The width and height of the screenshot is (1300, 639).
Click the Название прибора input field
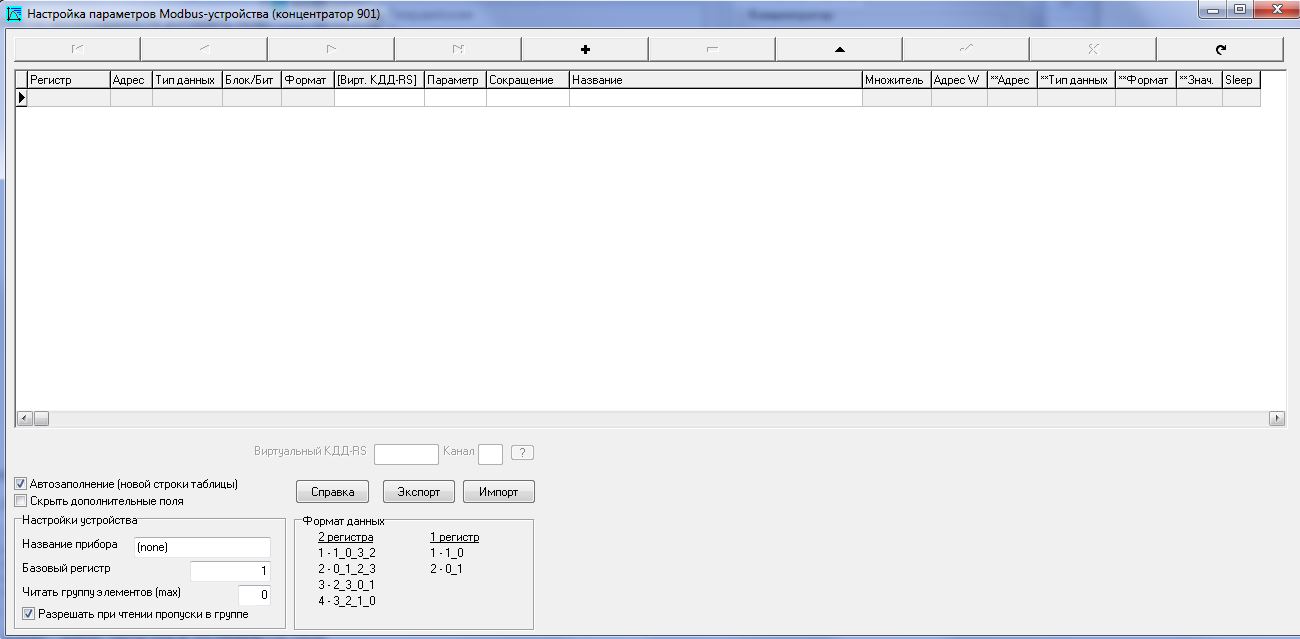click(202, 547)
